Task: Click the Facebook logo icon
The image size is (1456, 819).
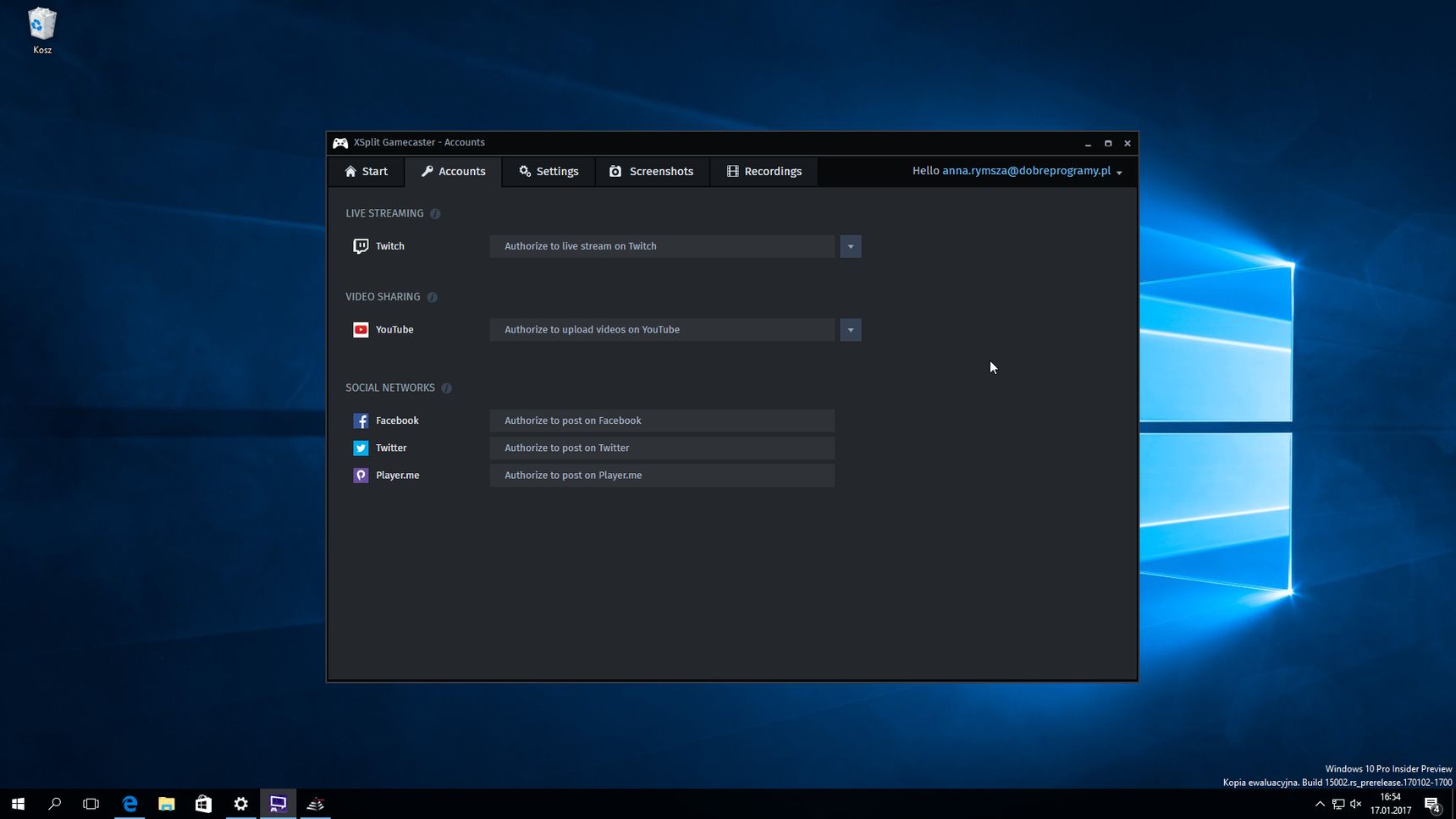Action: point(361,420)
